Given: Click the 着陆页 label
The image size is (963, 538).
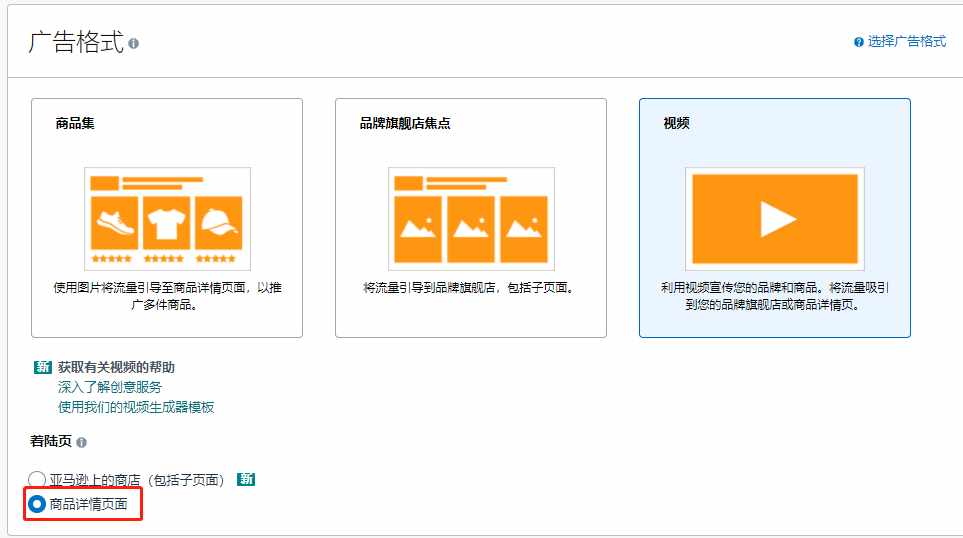Looking at the screenshot, I should [x=51, y=442].
